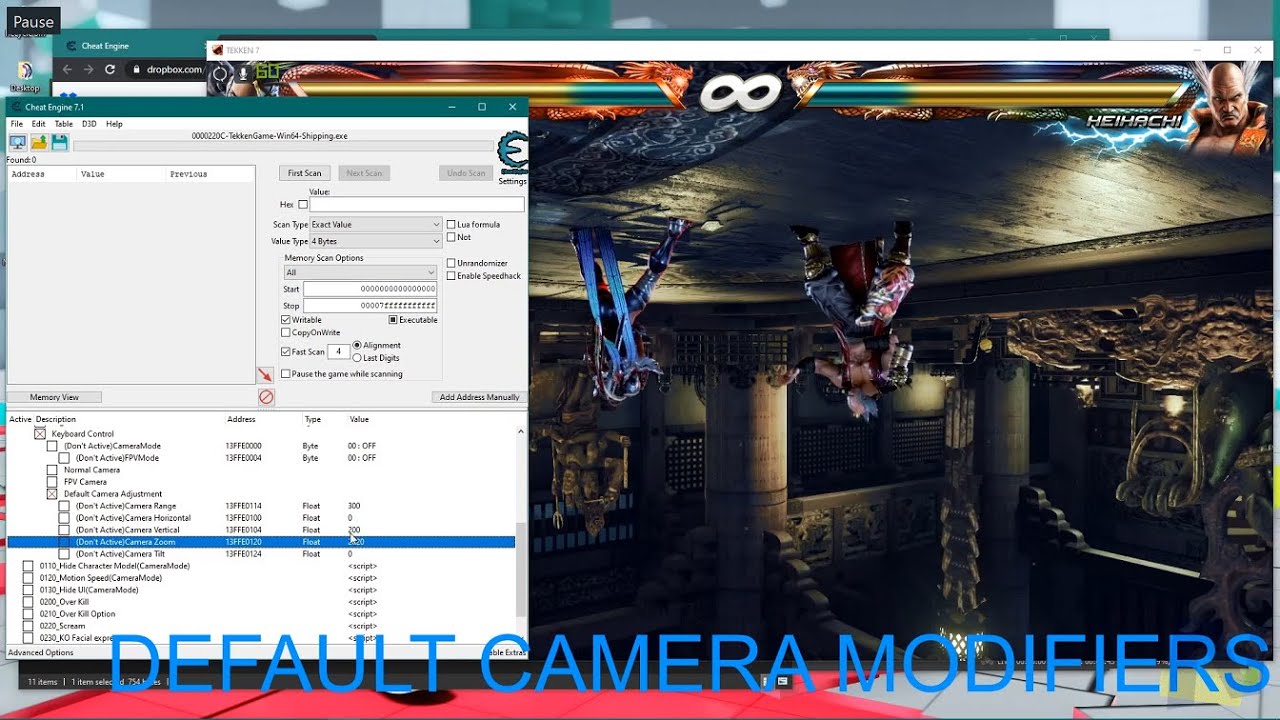Click the Stop address field

point(370,305)
